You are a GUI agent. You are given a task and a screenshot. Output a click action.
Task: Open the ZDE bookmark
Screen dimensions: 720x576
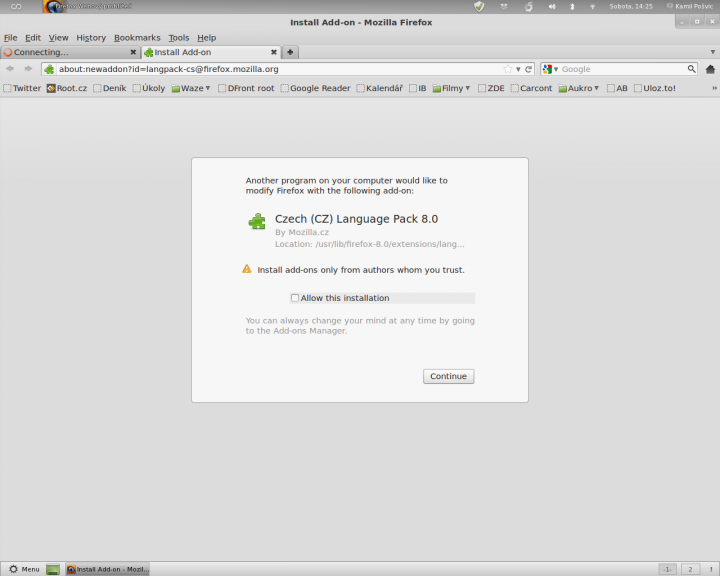pyautogui.click(x=491, y=88)
